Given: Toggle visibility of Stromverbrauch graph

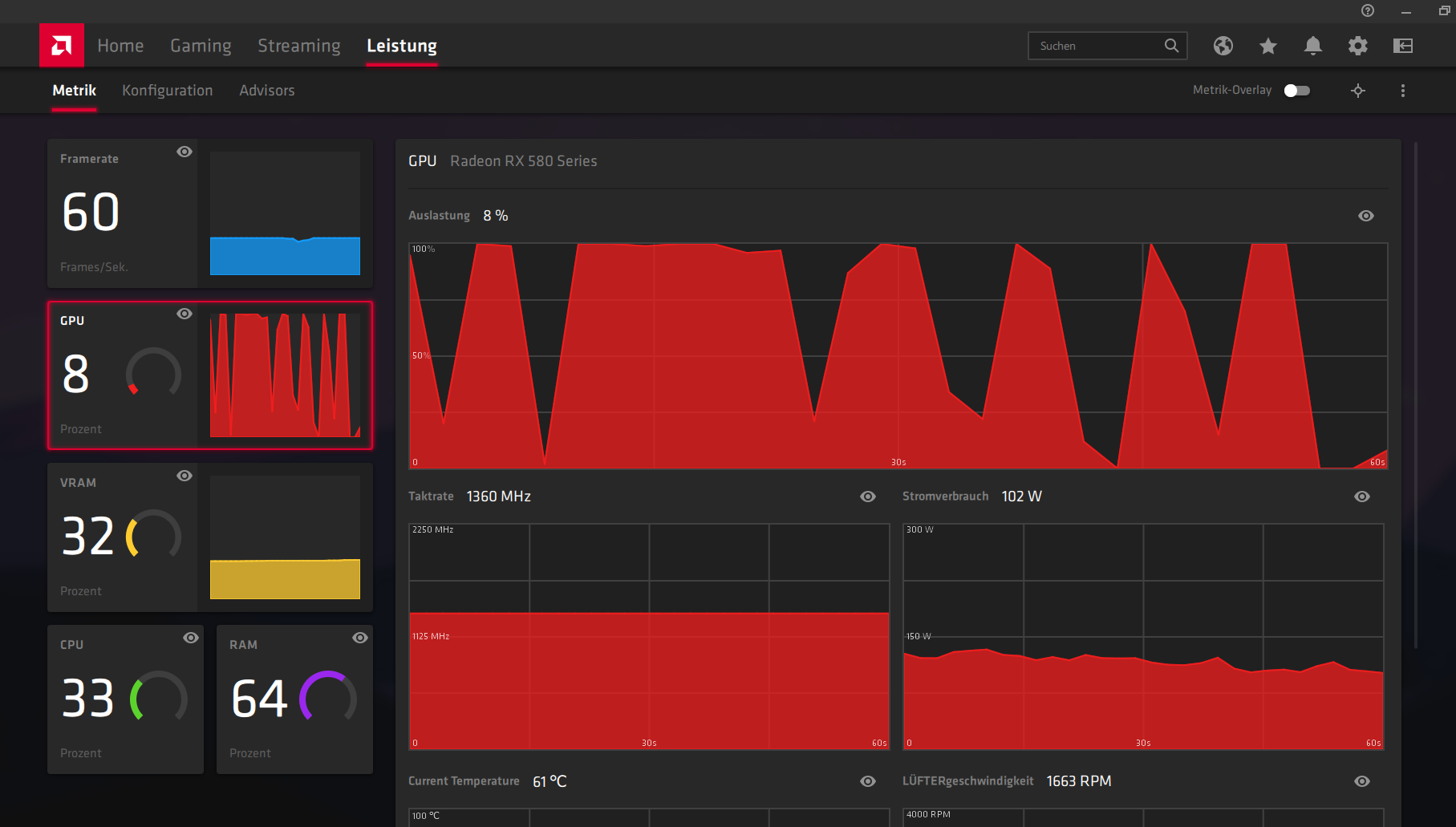Looking at the screenshot, I should (x=1362, y=497).
